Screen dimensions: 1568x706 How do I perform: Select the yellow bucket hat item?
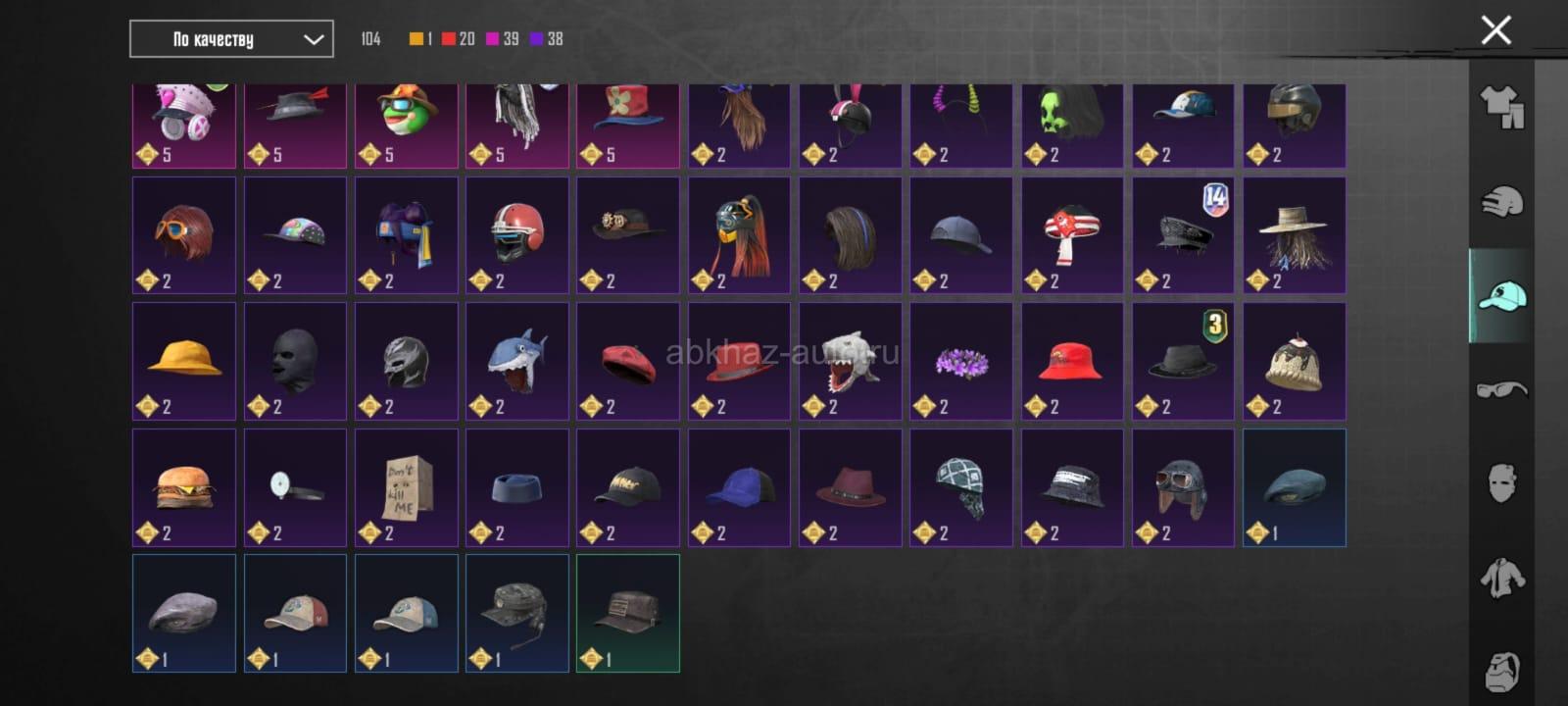(184, 362)
